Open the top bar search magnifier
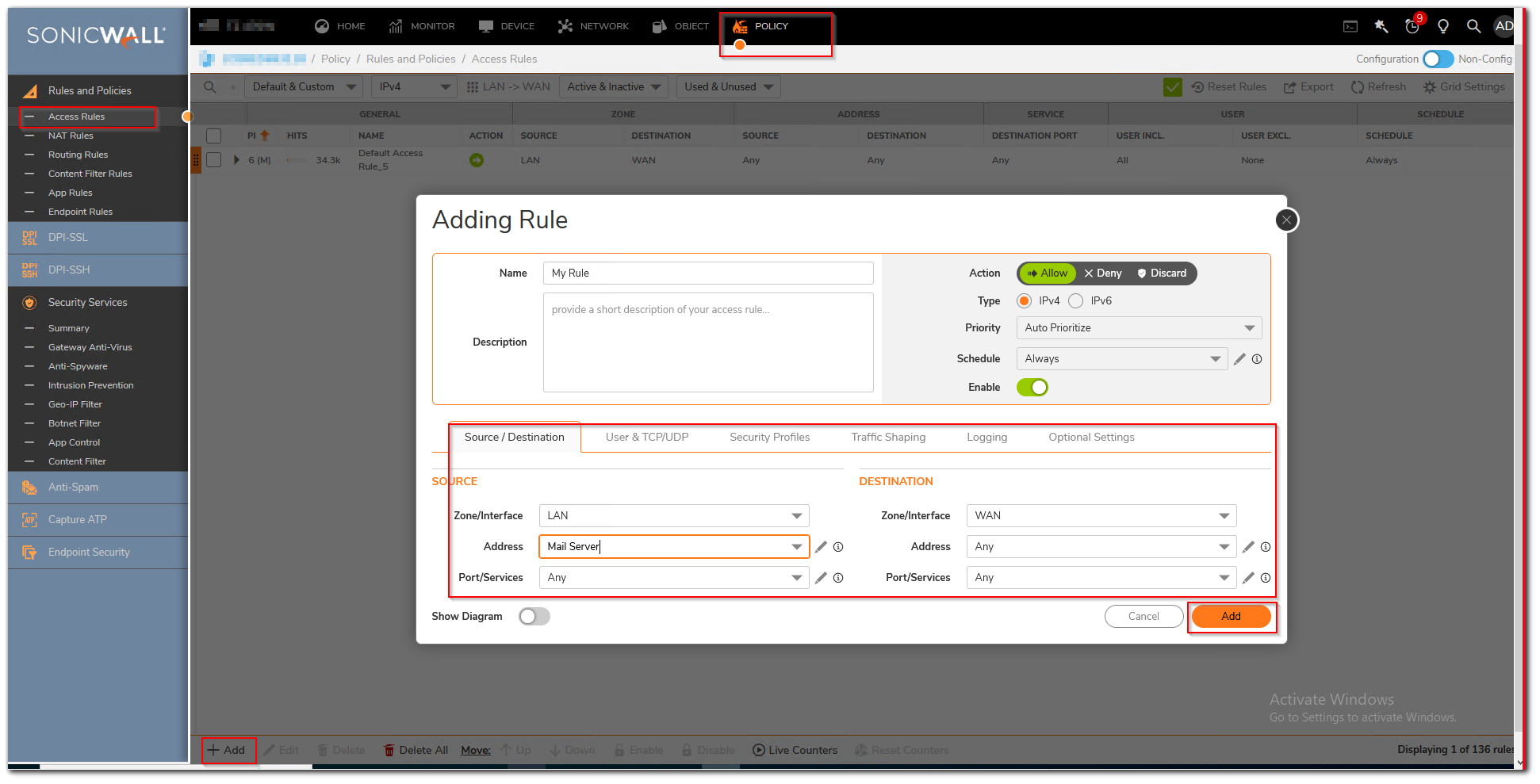This screenshot has width=1540, height=784. click(1473, 26)
